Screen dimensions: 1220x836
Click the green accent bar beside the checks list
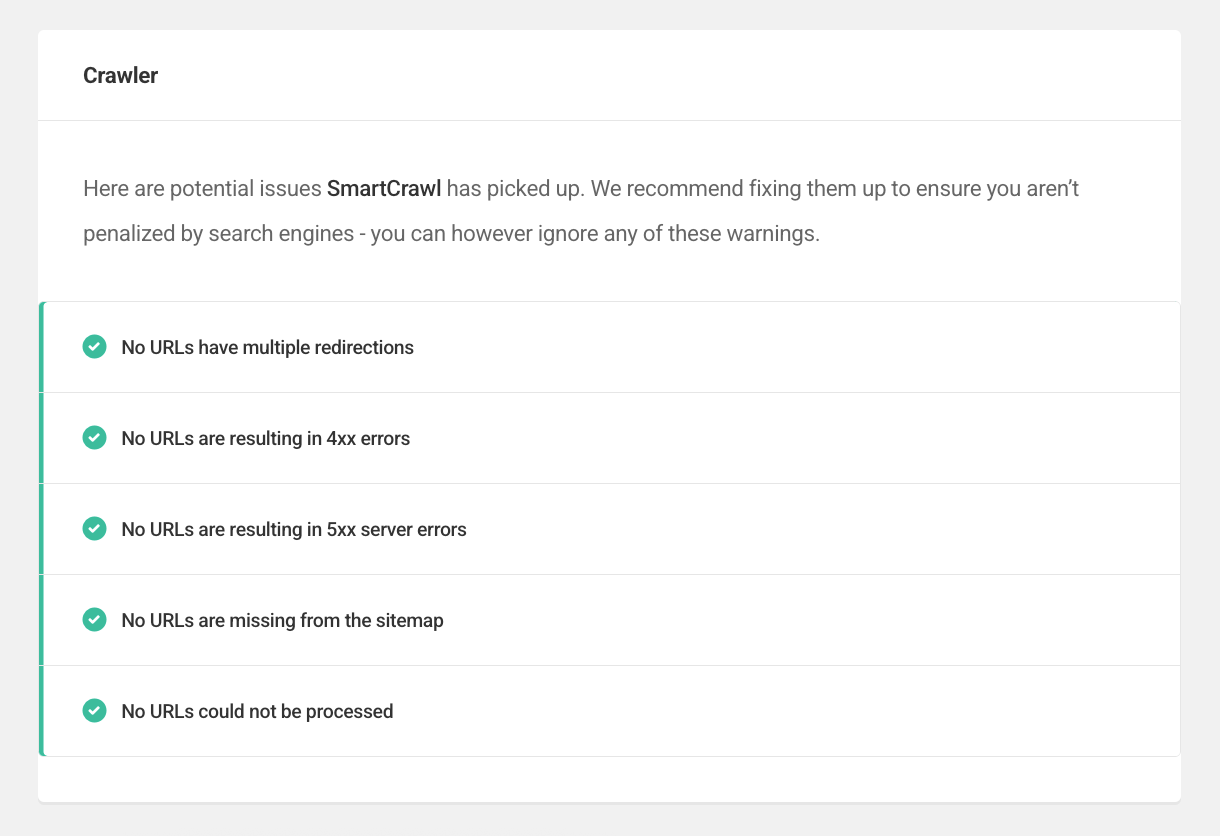point(41,528)
